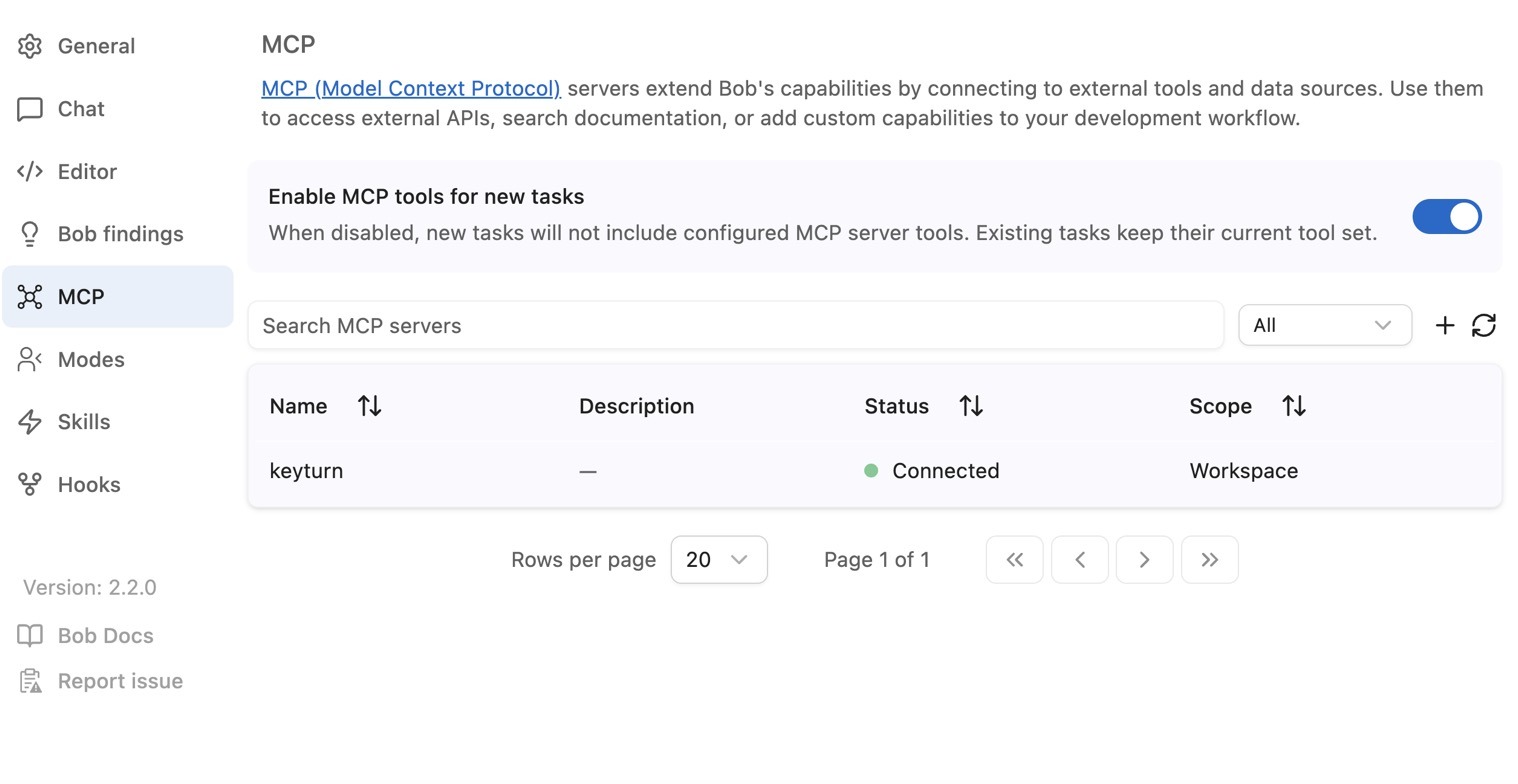Click the Scope column header label
The width and height of the screenshot is (1518, 784).
[x=1220, y=406]
